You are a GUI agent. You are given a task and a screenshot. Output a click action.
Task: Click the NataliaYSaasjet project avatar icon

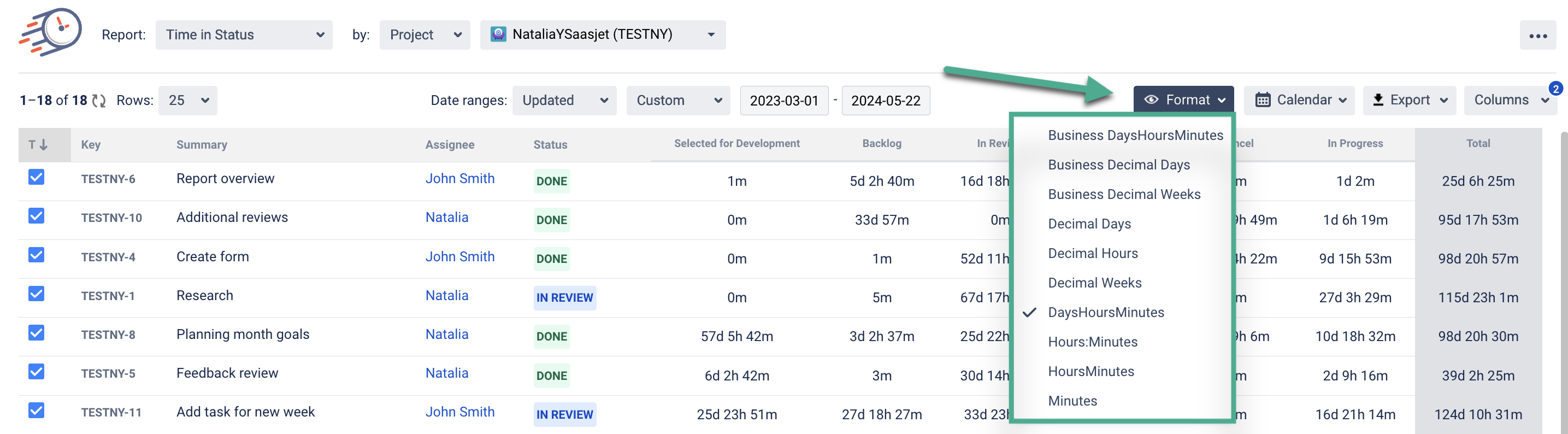point(498,34)
